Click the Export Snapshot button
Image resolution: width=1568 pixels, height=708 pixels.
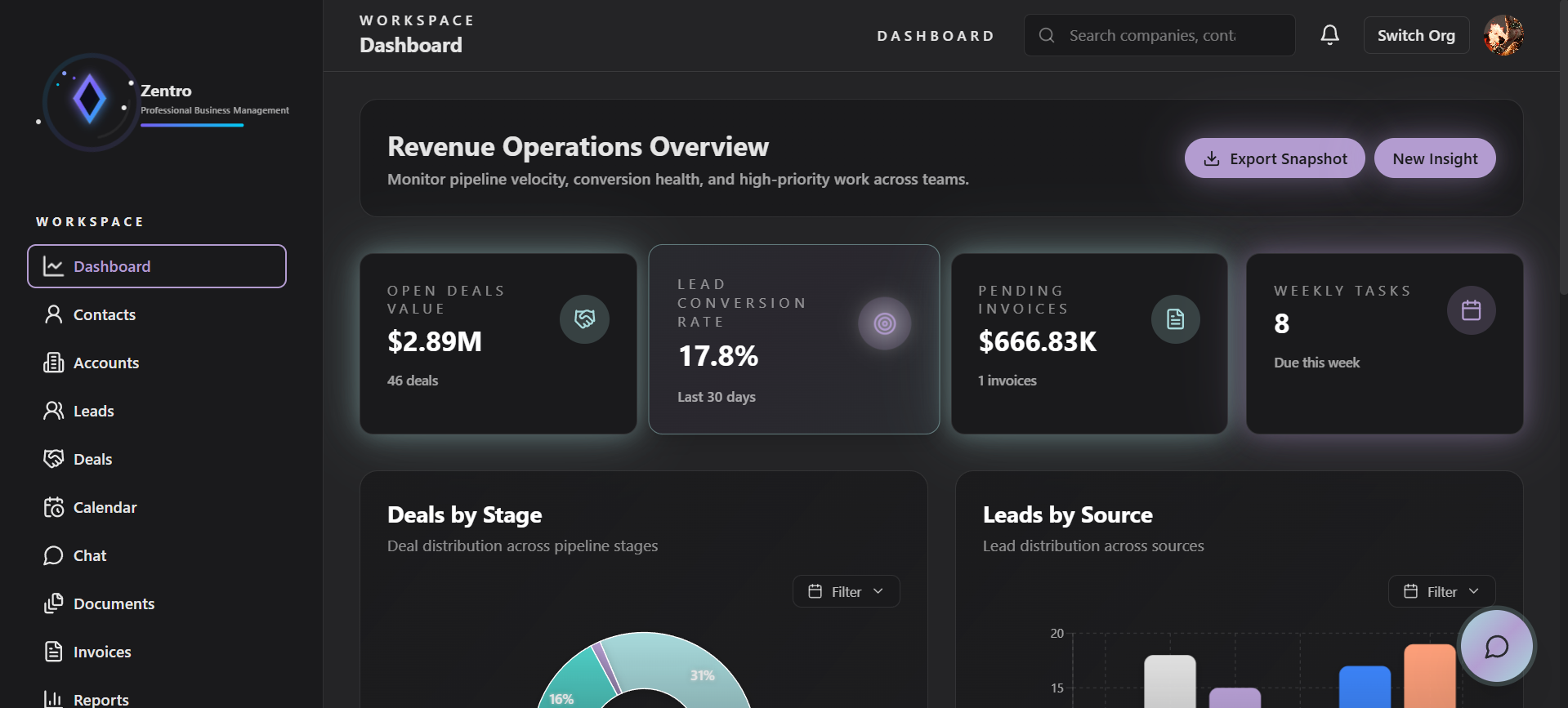click(1275, 158)
